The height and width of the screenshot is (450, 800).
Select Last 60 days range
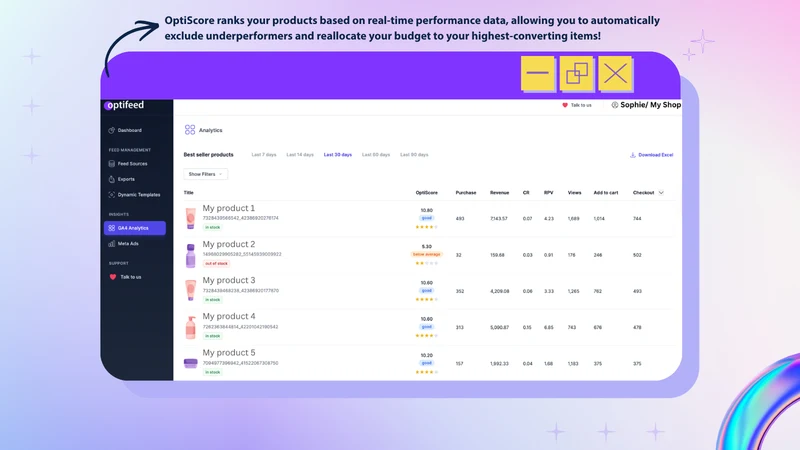pos(376,155)
